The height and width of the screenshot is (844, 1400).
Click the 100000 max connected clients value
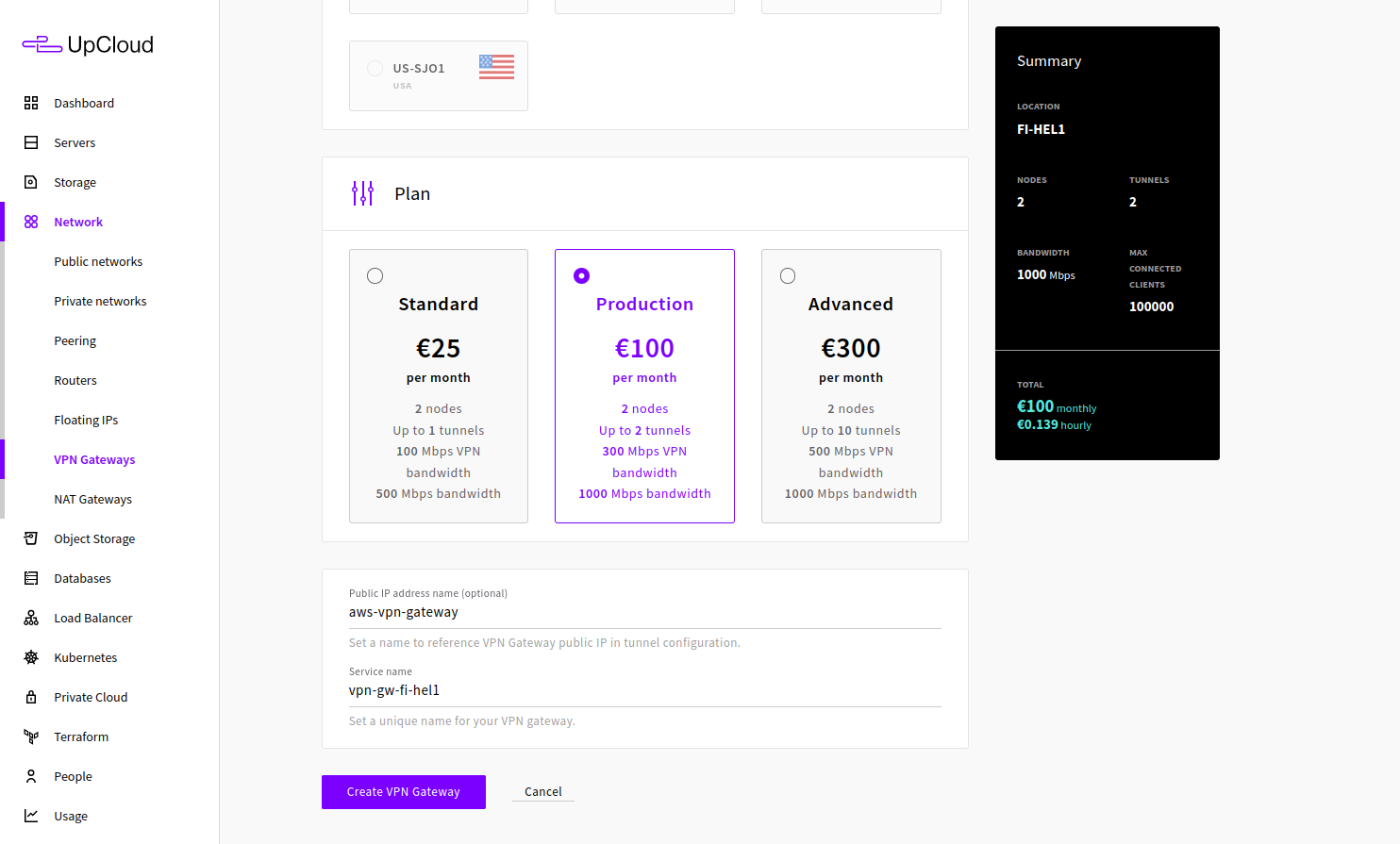[x=1152, y=306]
